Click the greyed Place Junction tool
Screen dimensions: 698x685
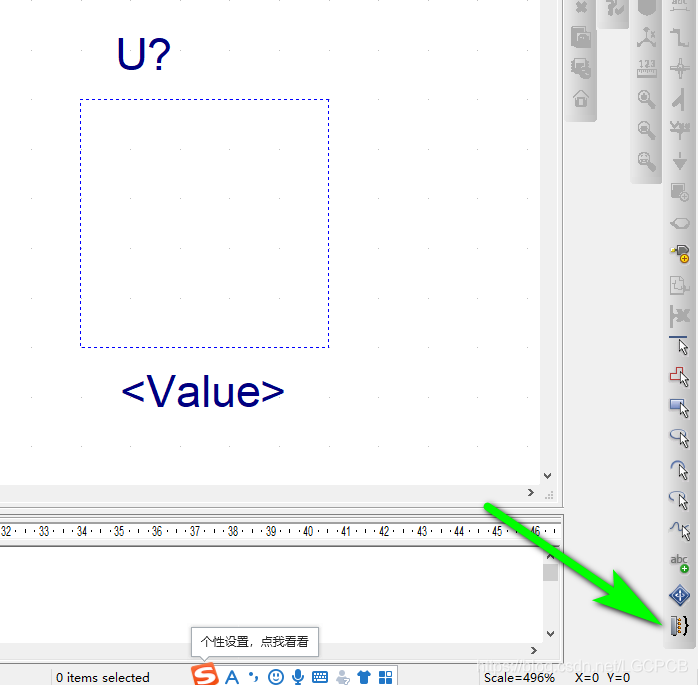click(x=680, y=68)
